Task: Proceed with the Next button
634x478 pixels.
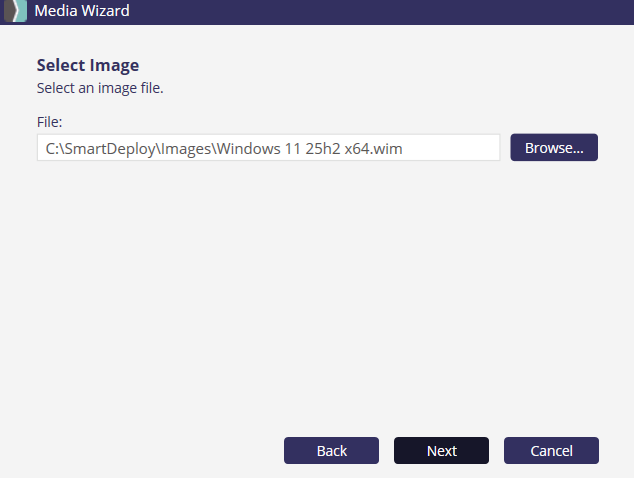Action: [x=441, y=451]
